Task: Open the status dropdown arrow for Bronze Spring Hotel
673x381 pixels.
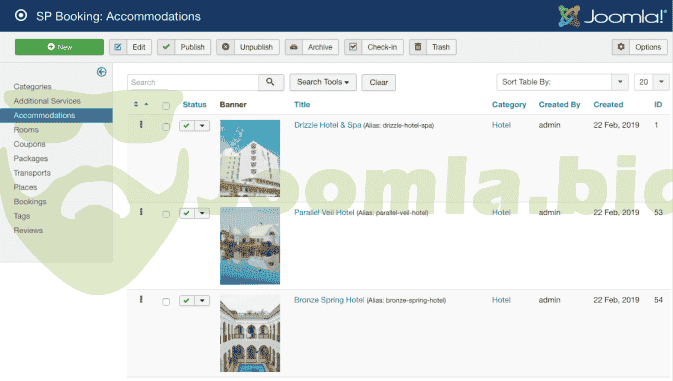Action: click(202, 301)
